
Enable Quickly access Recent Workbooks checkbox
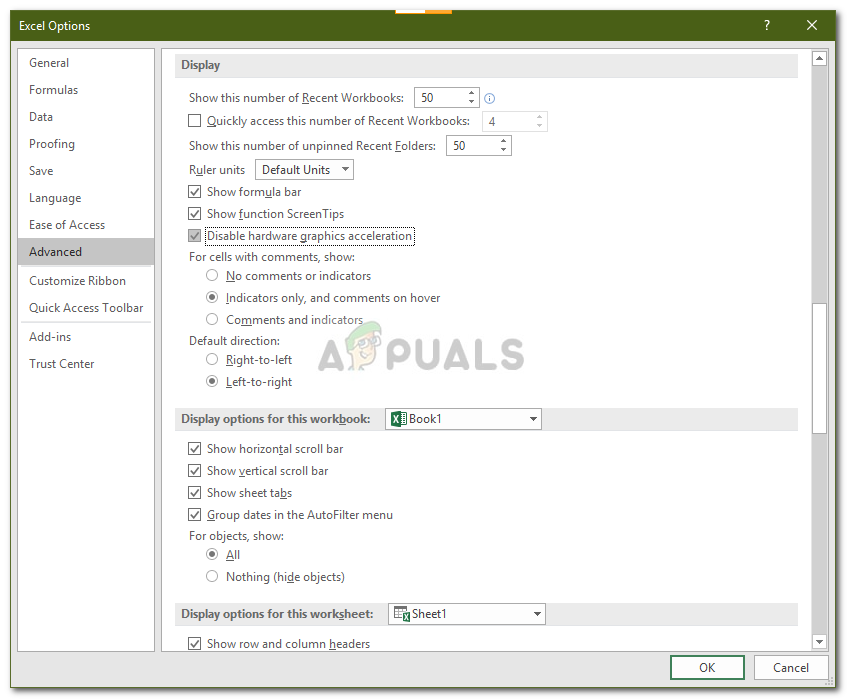pos(194,120)
